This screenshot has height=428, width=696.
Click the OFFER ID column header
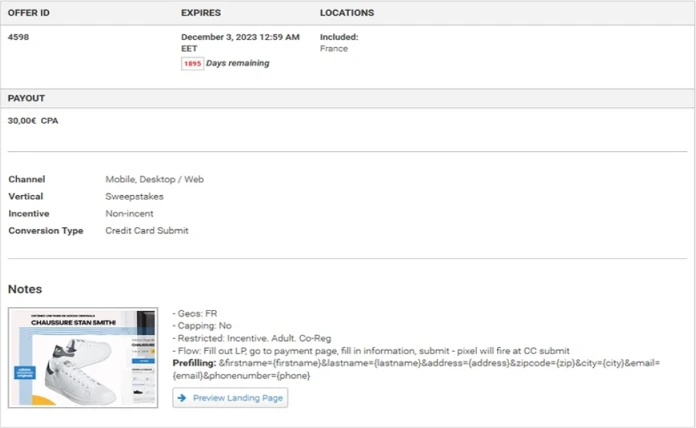pyautogui.click(x=28, y=13)
